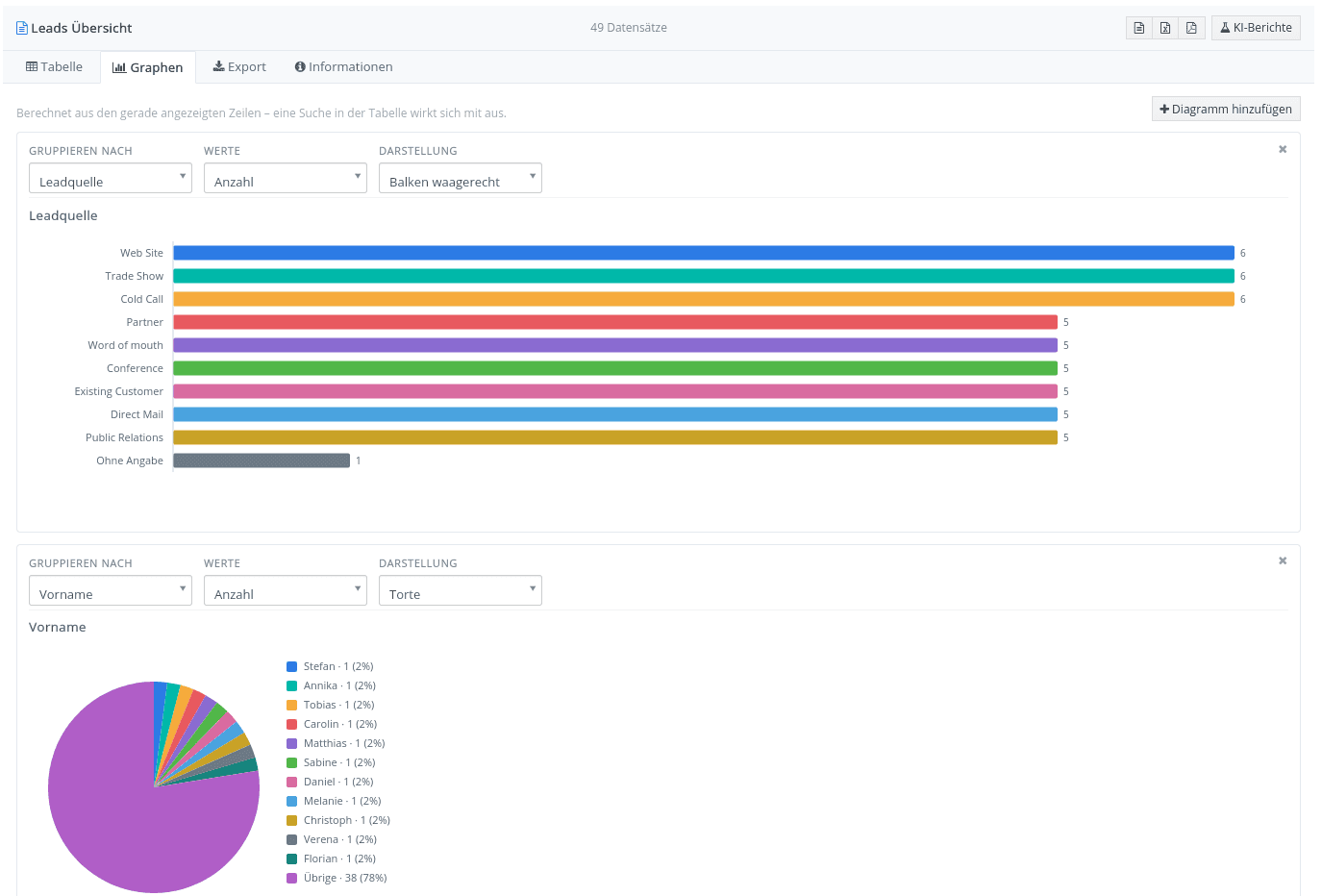Click legend entry "Florian · 1 (2%)"
The width and height of the screenshot is (1322, 896).
pyautogui.click(x=331, y=859)
